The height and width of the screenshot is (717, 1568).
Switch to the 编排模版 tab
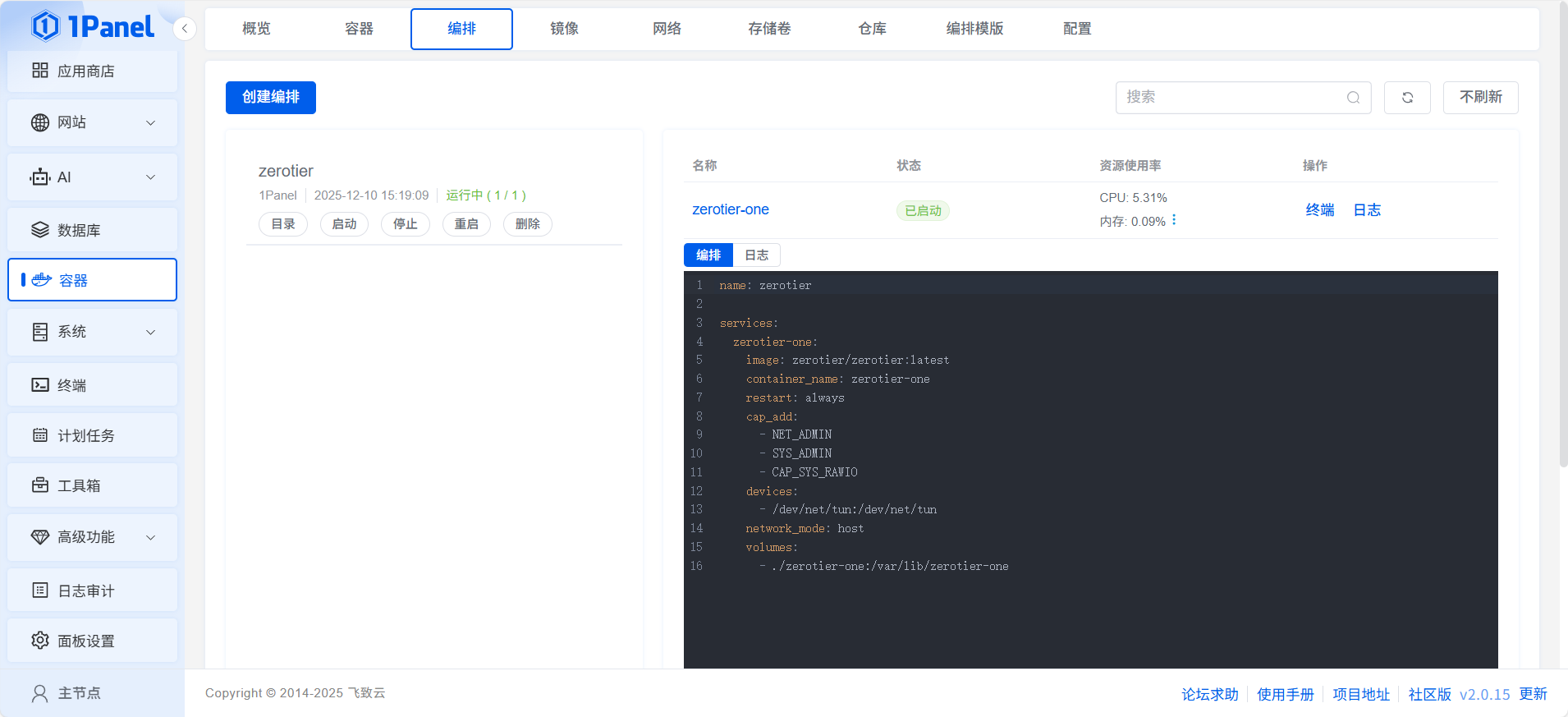[x=974, y=29]
